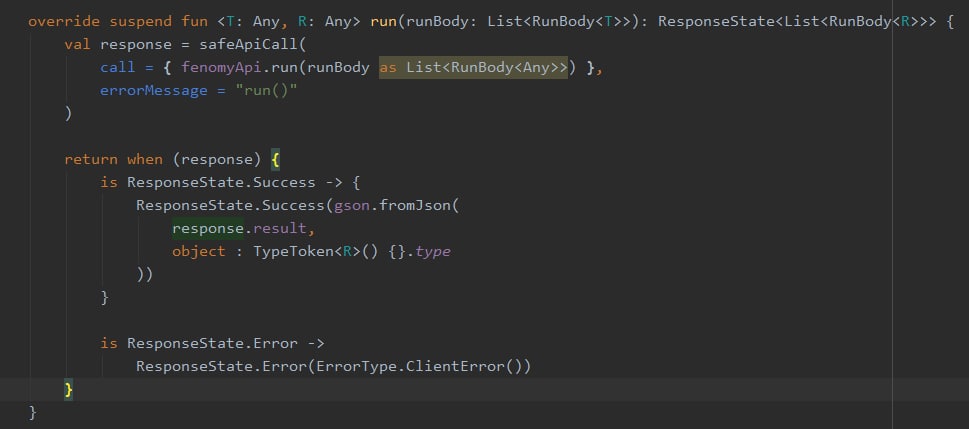Click the 'result' property
969x429 pixels.
tap(280, 228)
